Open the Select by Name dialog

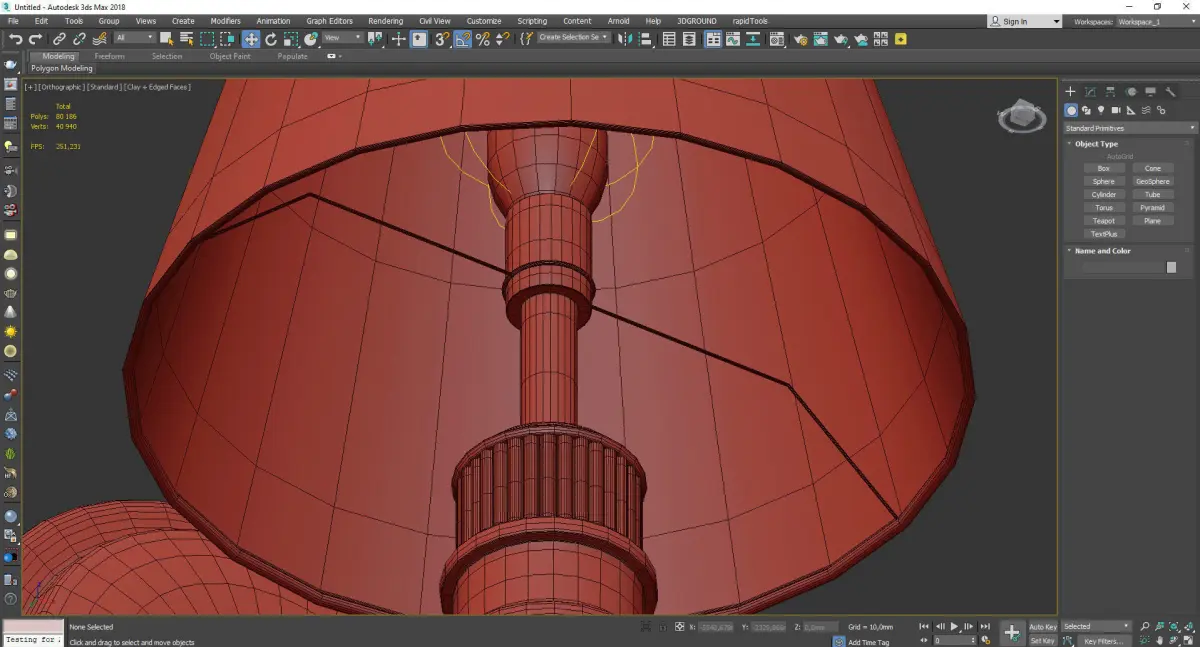click(x=187, y=40)
